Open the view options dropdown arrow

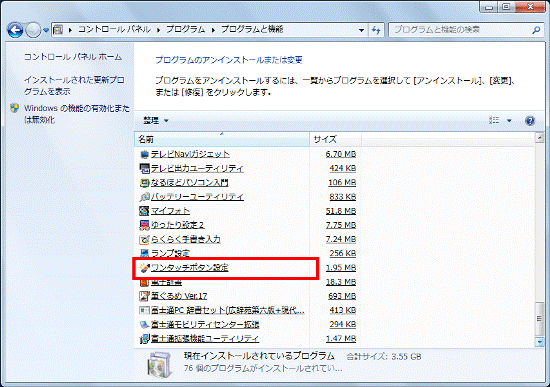(509, 121)
